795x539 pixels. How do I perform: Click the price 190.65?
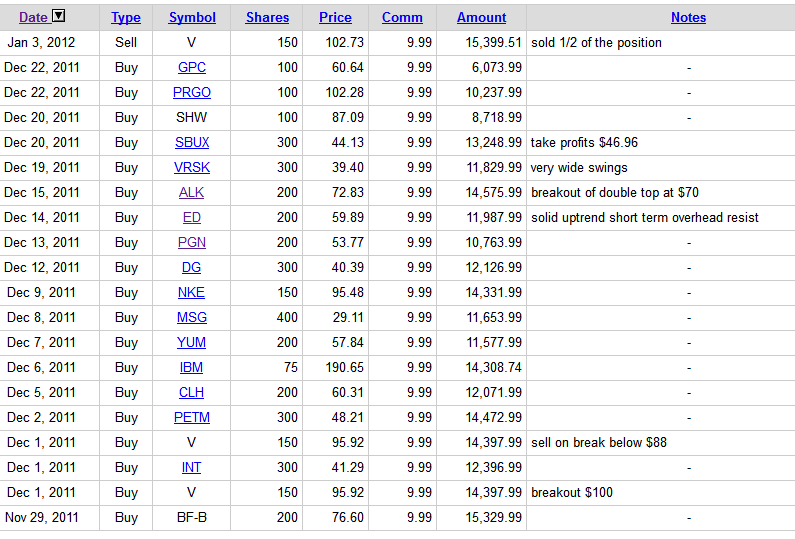(344, 368)
